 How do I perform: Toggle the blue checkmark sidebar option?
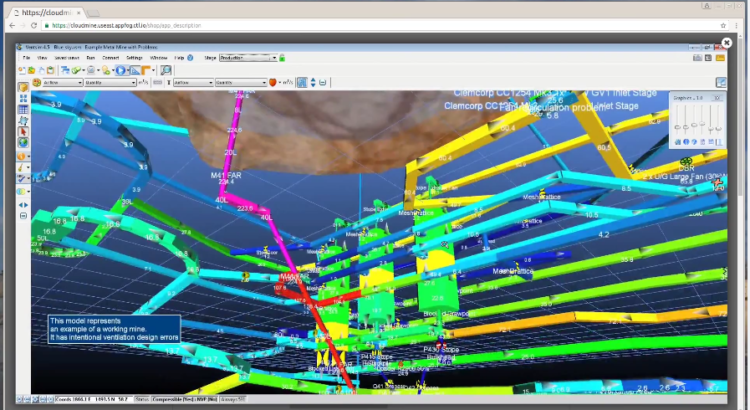(x=23, y=179)
